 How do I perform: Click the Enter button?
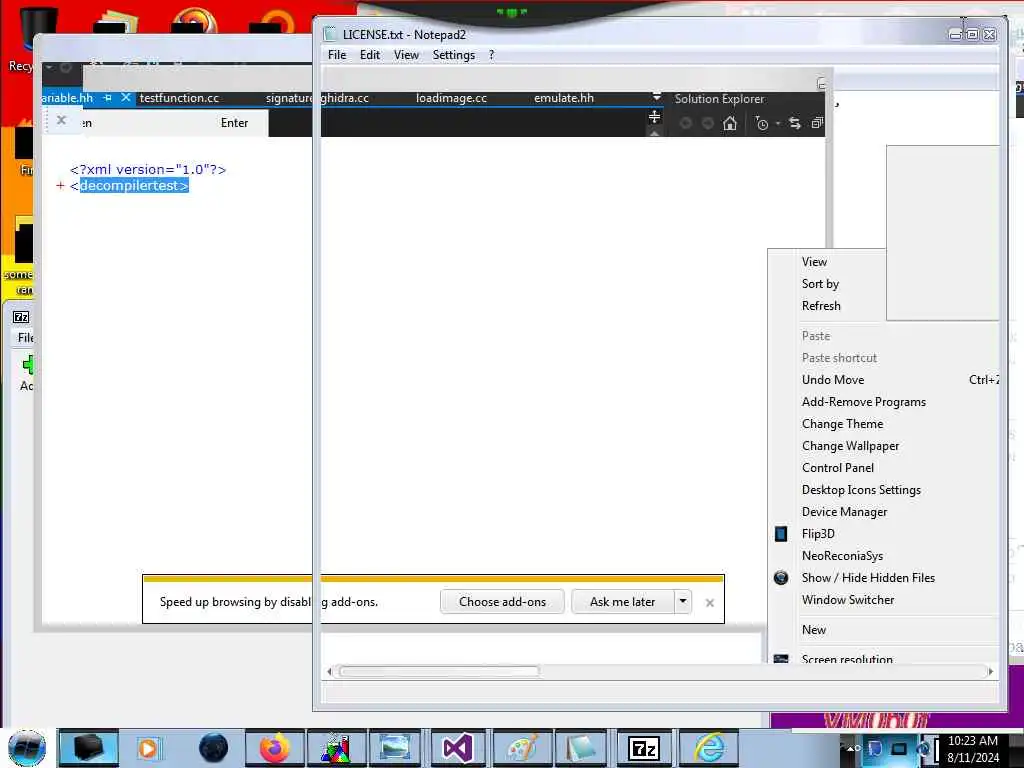[x=234, y=123]
